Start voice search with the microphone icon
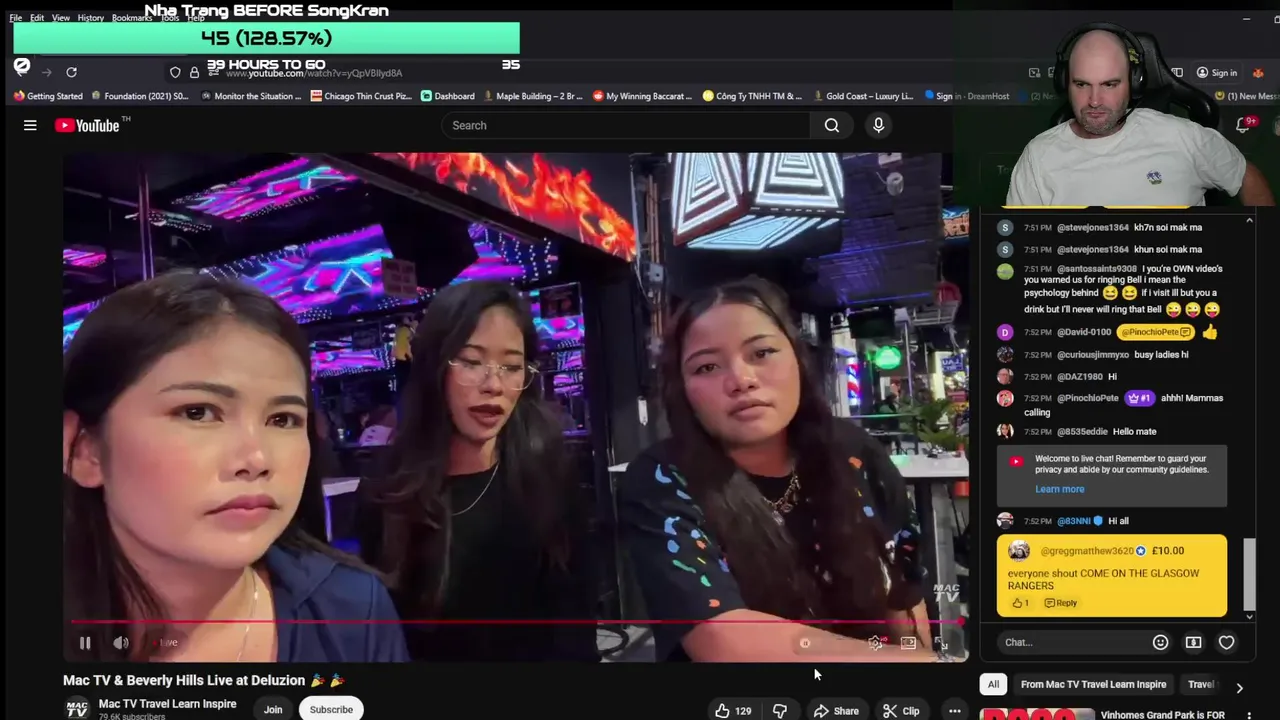This screenshot has height=720, width=1280. coord(878,125)
